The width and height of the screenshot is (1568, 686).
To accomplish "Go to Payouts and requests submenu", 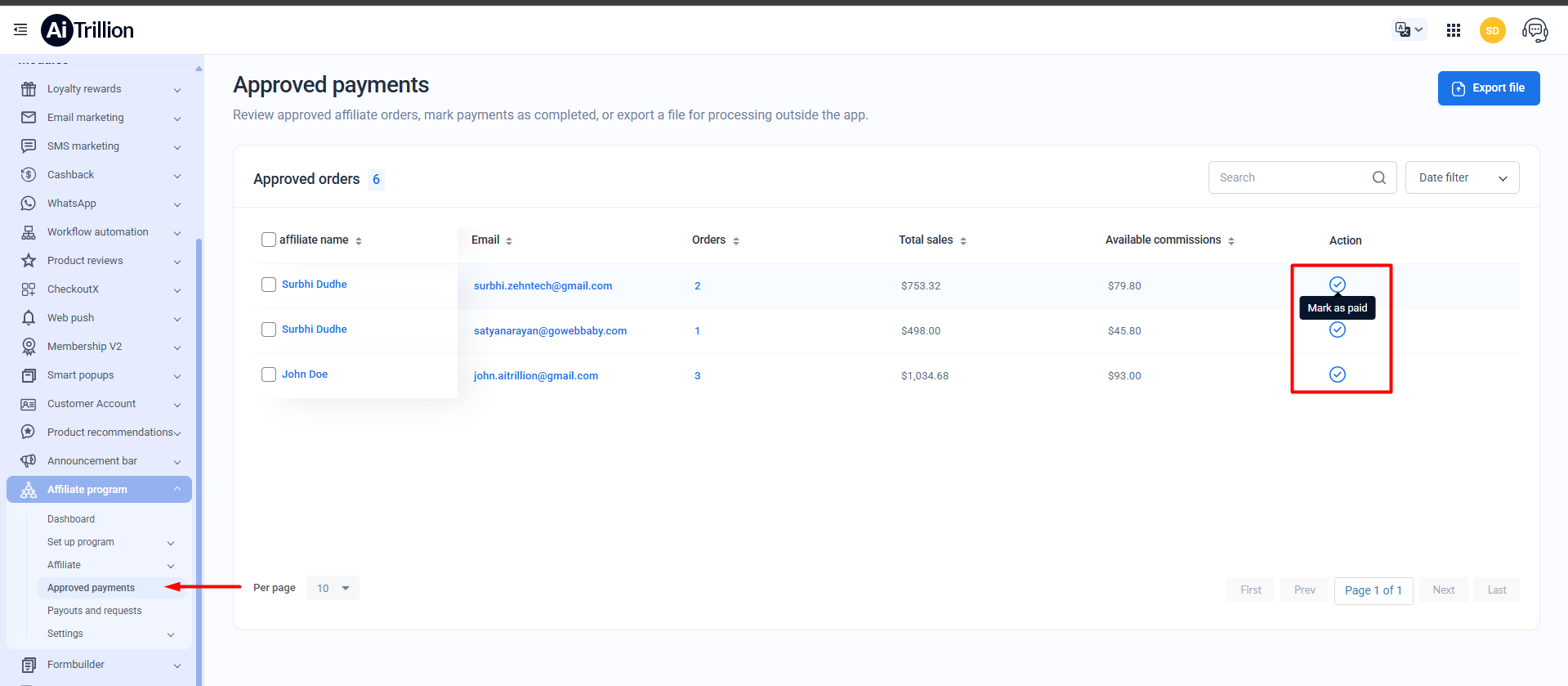I will (x=94, y=611).
